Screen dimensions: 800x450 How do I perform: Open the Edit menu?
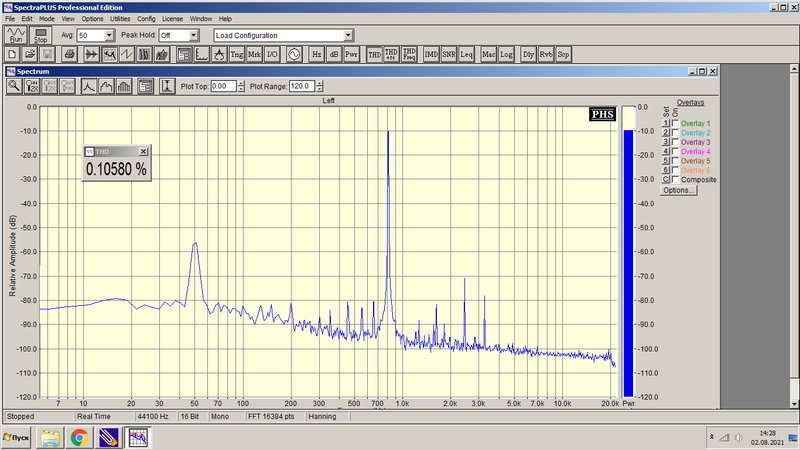[x=27, y=18]
